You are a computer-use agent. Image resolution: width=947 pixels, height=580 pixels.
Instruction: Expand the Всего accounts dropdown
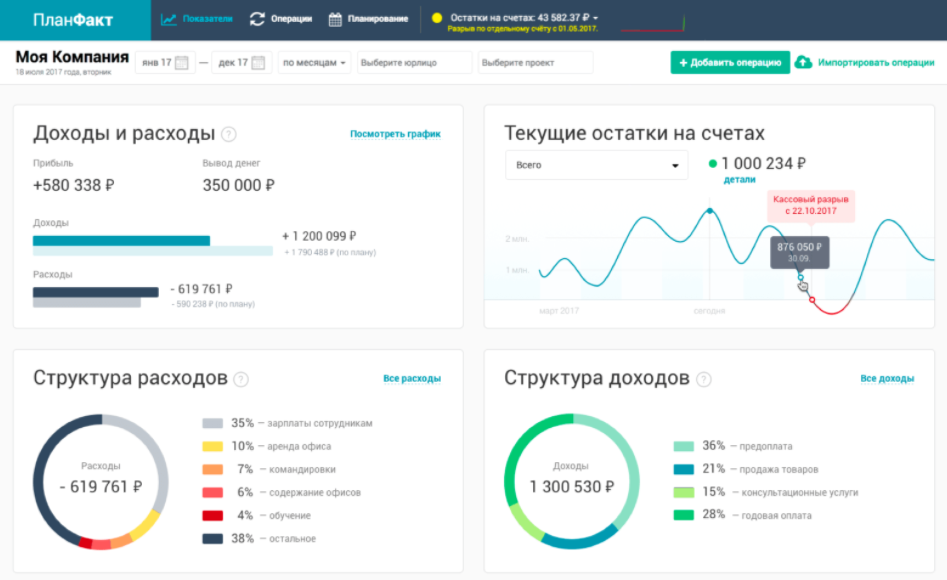pos(596,164)
